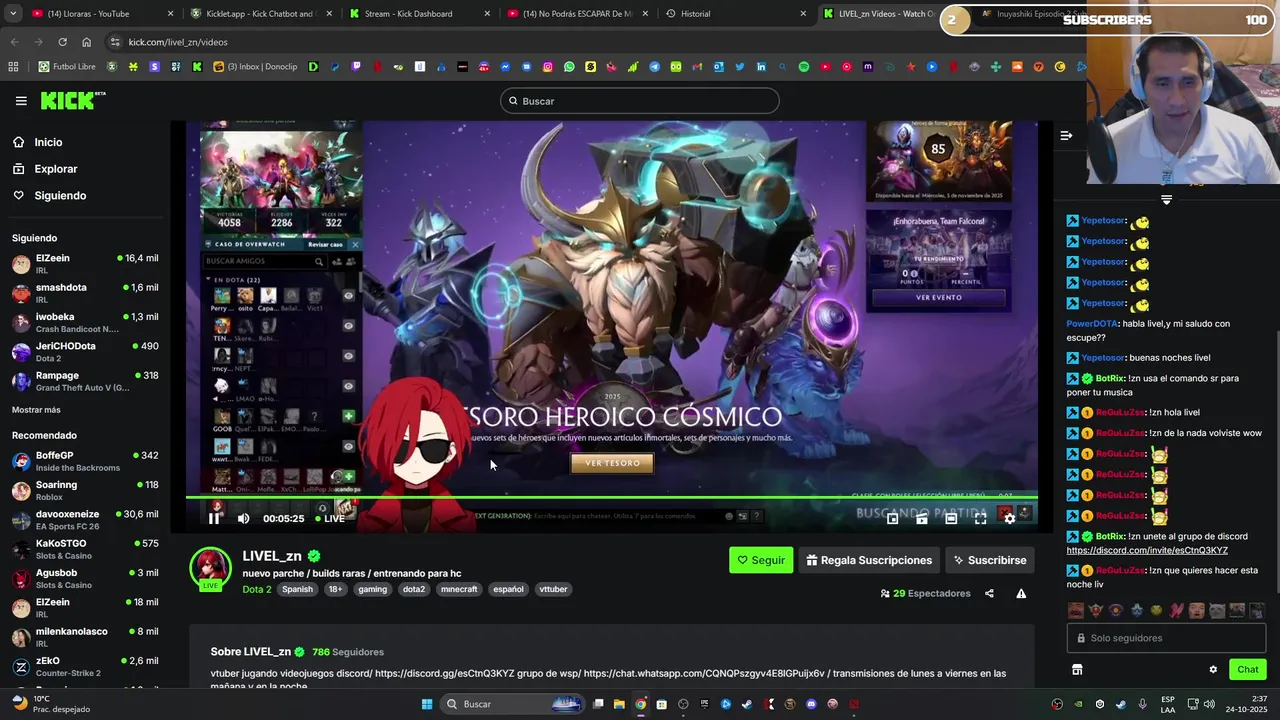Open Inicio in the sidebar
This screenshot has height=720, width=1280.
click(x=48, y=142)
